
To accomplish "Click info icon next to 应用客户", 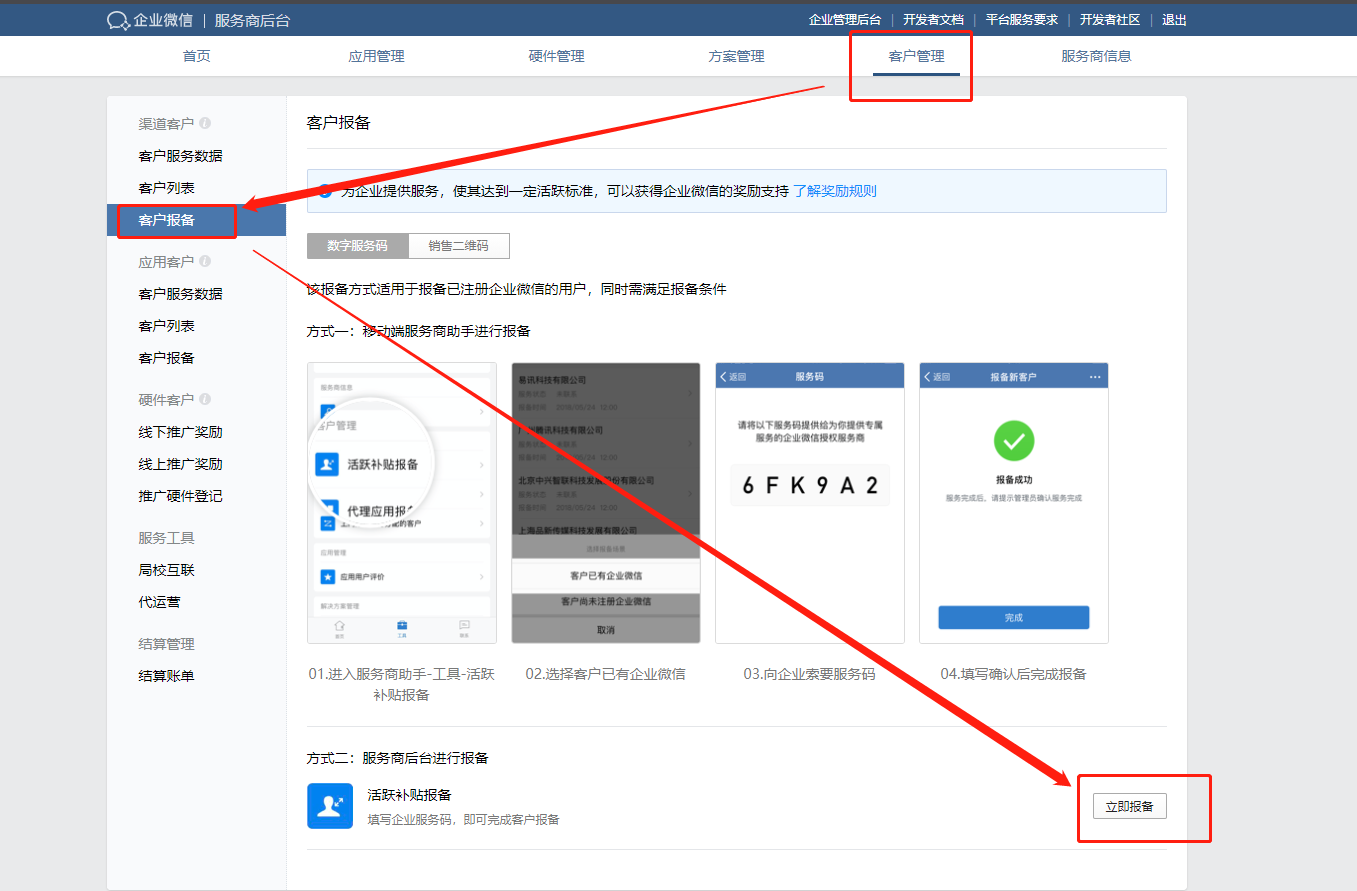I will tap(205, 261).
